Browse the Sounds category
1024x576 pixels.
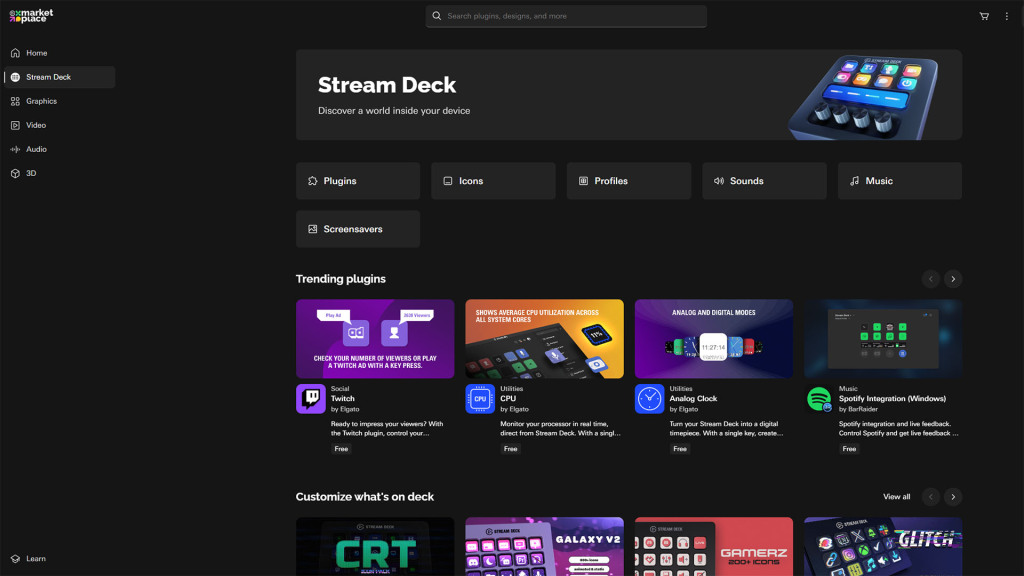point(764,181)
